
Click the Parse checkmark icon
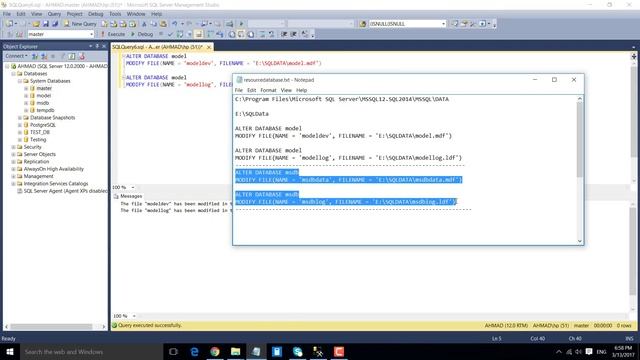[170, 34]
